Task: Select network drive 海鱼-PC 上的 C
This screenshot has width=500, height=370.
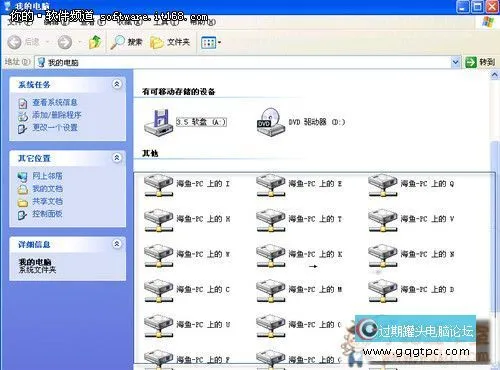Action: coord(187,291)
